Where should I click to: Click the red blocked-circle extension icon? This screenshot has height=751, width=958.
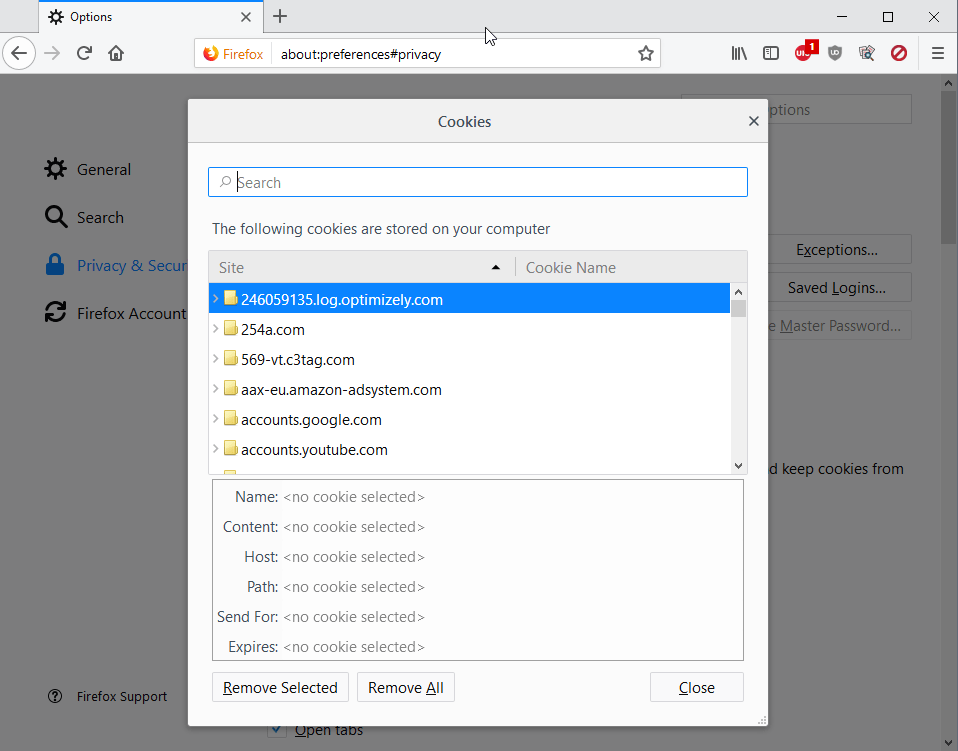899,54
